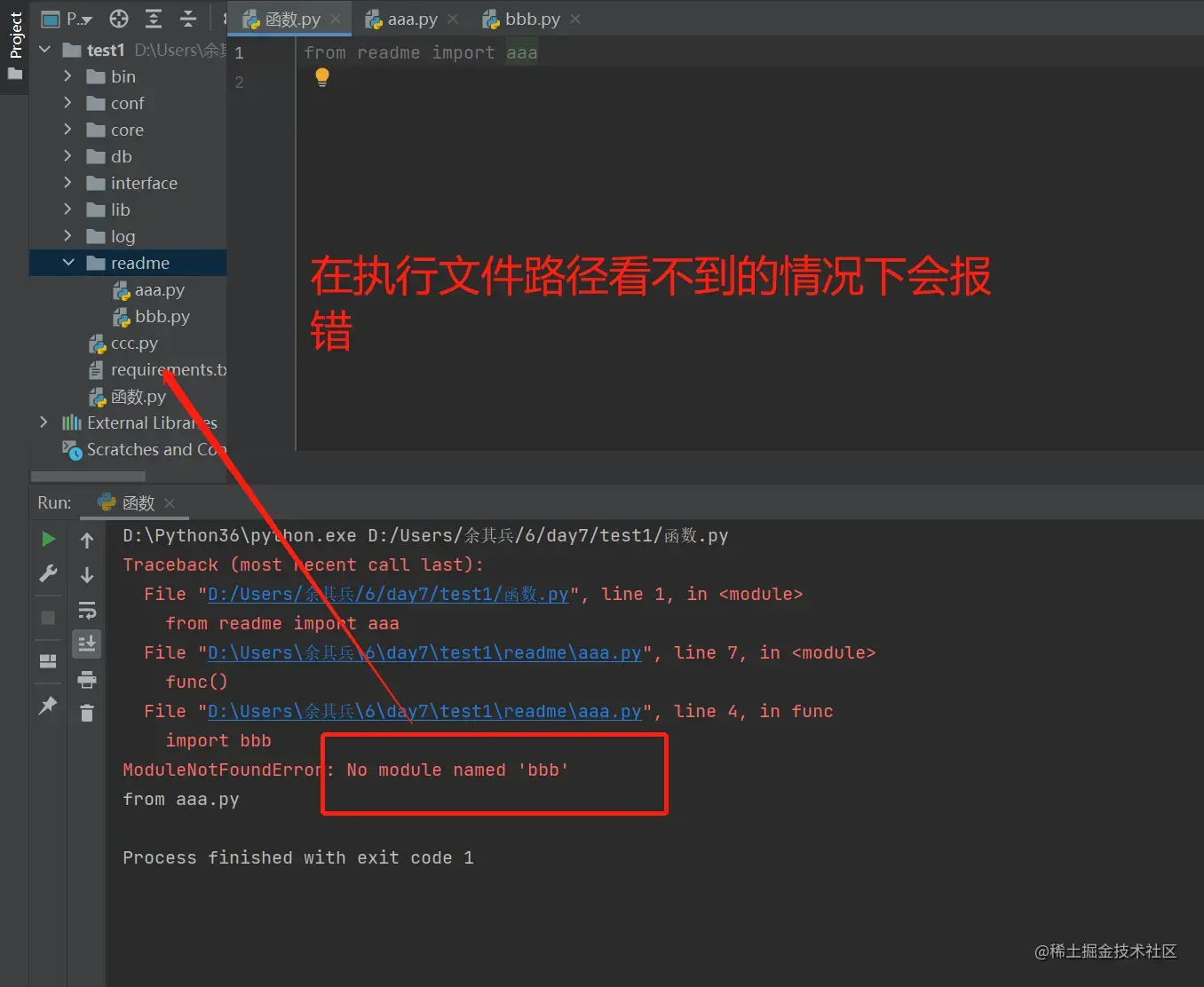The image size is (1204, 987).
Task: Toggle soft-wrap in Run console
Action: tap(87, 610)
